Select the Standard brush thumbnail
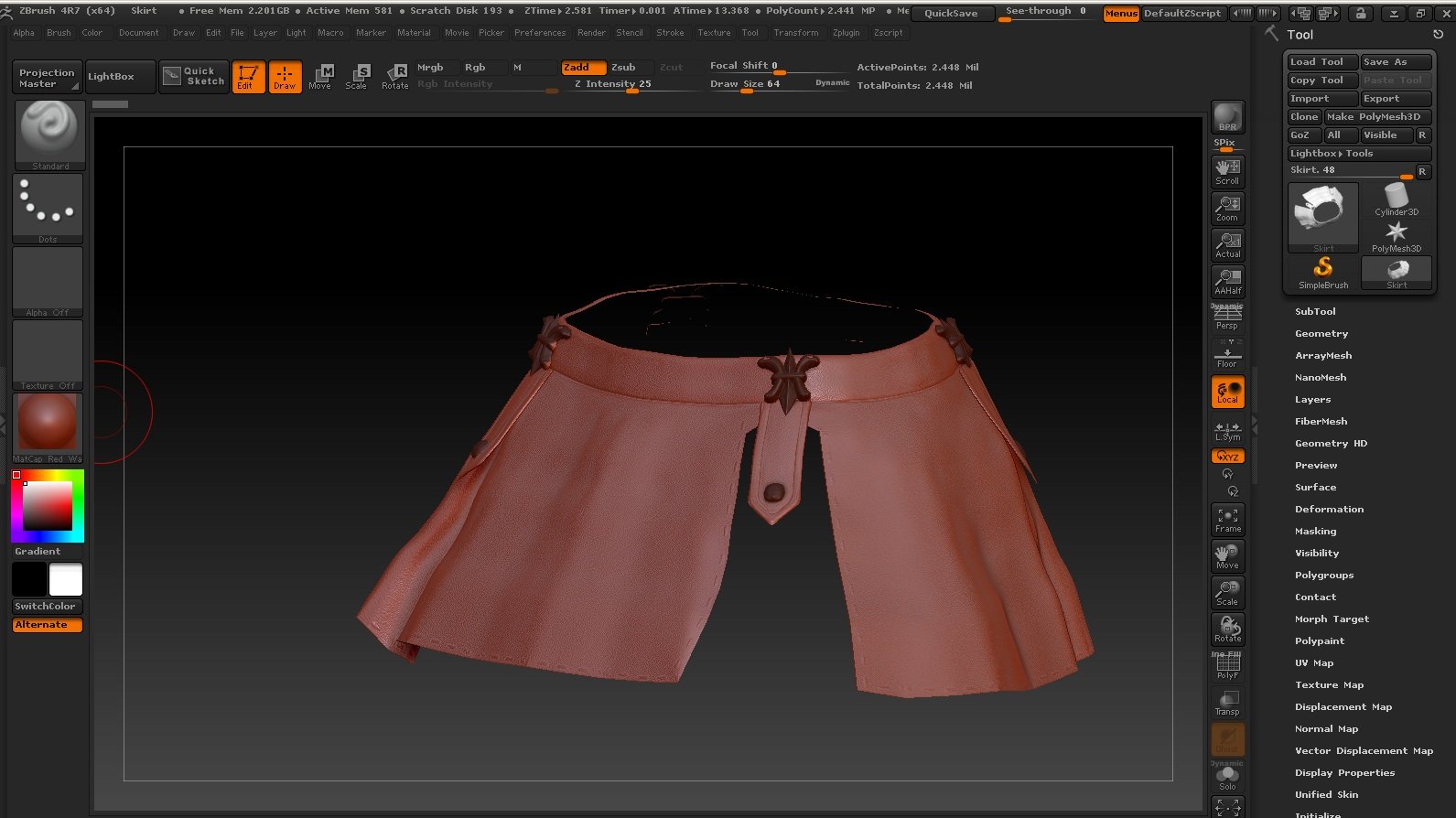Screen dimensions: 1456x818 click(x=50, y=135)
